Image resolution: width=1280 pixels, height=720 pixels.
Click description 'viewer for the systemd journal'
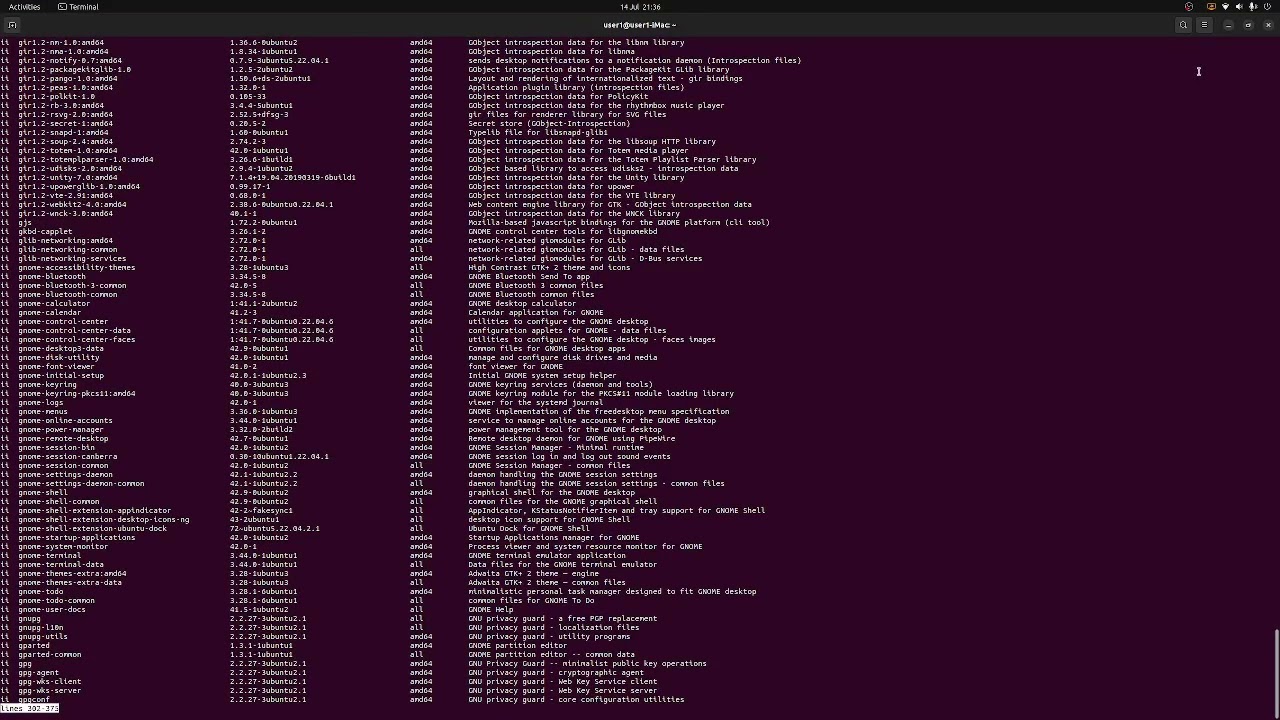536,403
